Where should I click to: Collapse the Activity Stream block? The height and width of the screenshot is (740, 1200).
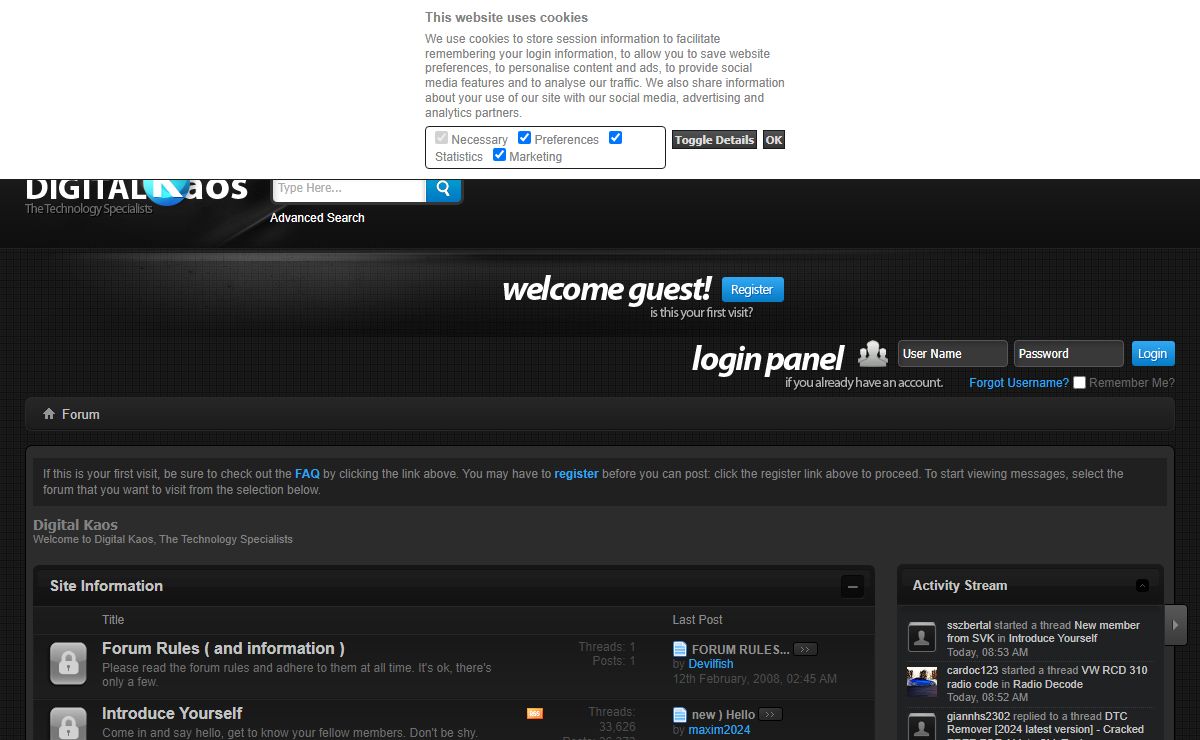(1142, 586)
